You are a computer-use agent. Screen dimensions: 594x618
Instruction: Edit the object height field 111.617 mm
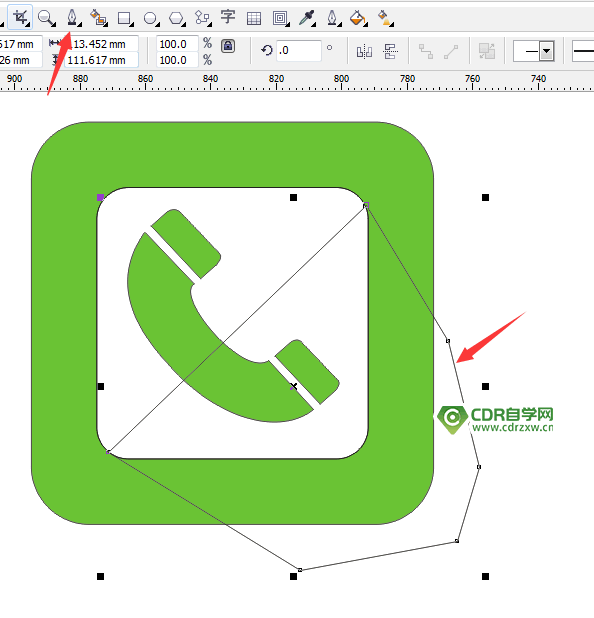[x=101, y=60]
